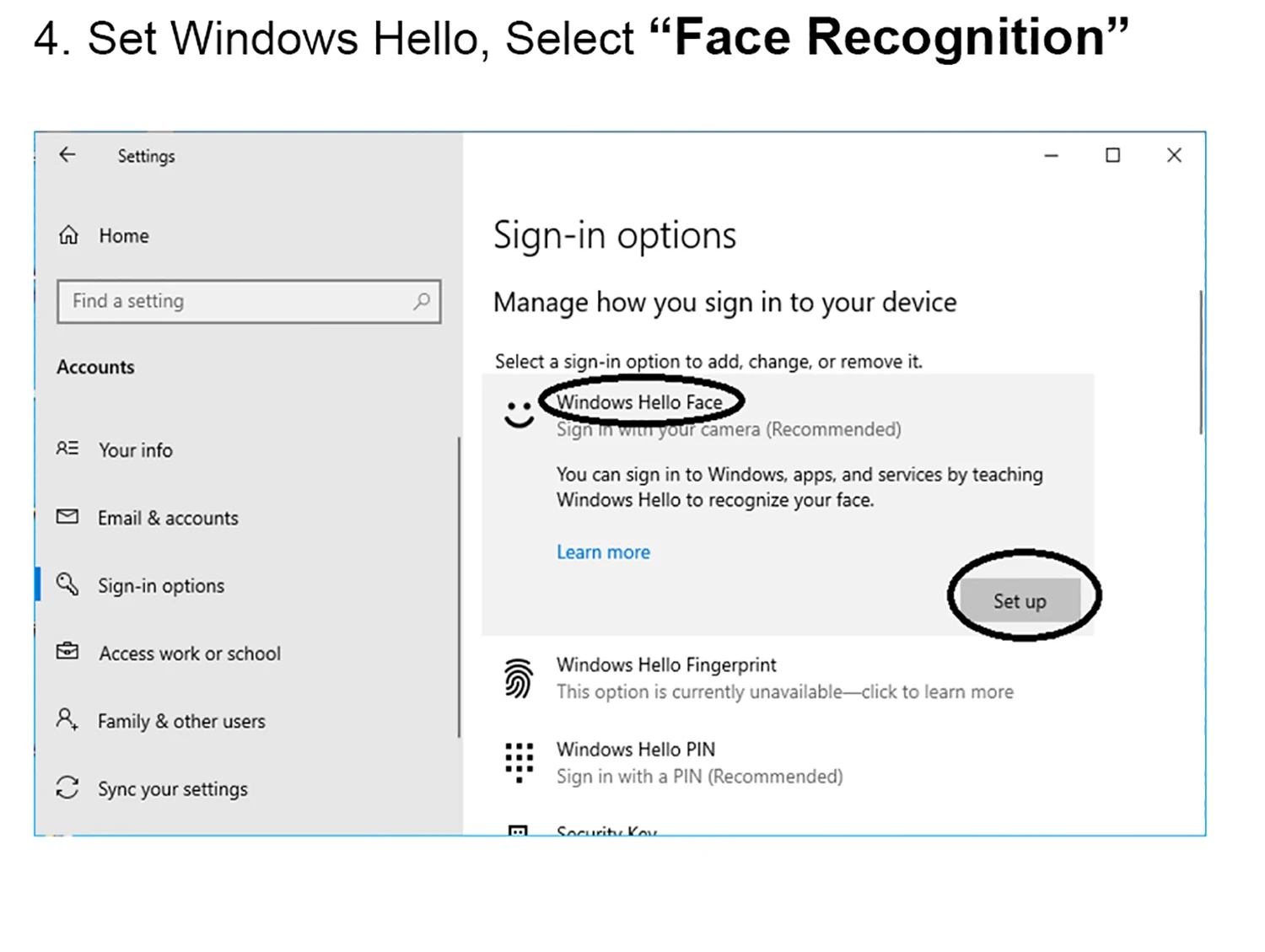Click the back arrow in Settings
Screen dimensions: 1265x952
67,154
